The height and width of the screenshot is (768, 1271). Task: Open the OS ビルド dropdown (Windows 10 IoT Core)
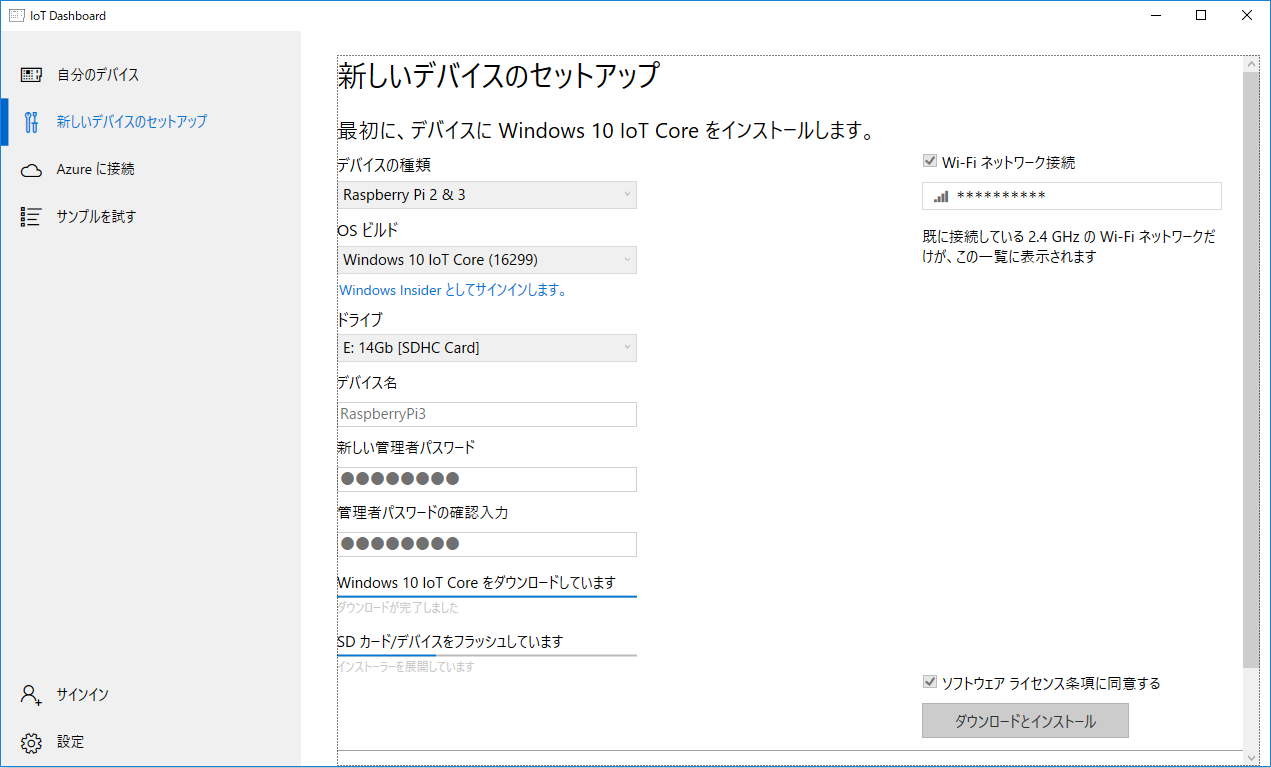pos(487,260)
